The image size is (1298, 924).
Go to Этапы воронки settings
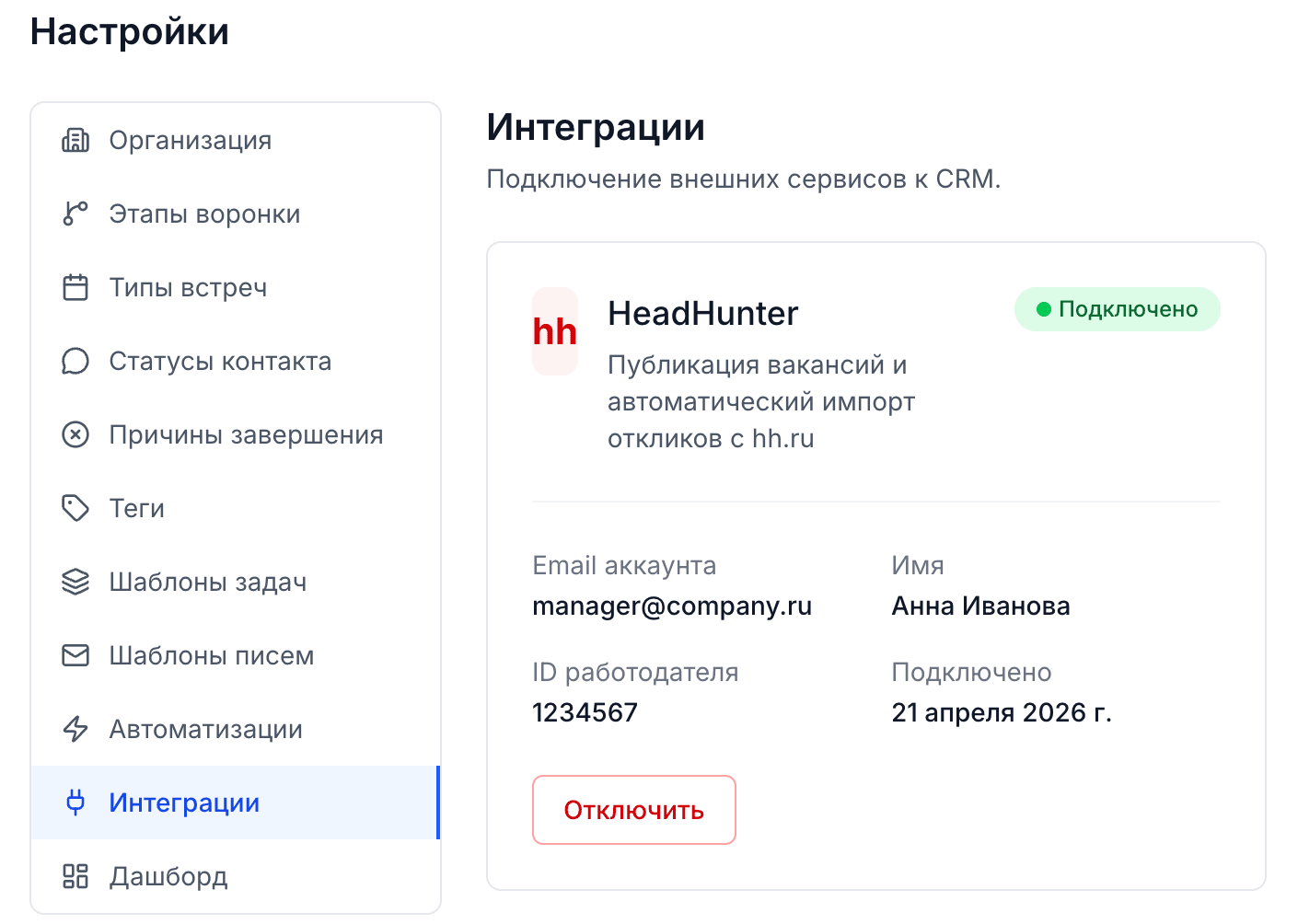click(236, 214)
